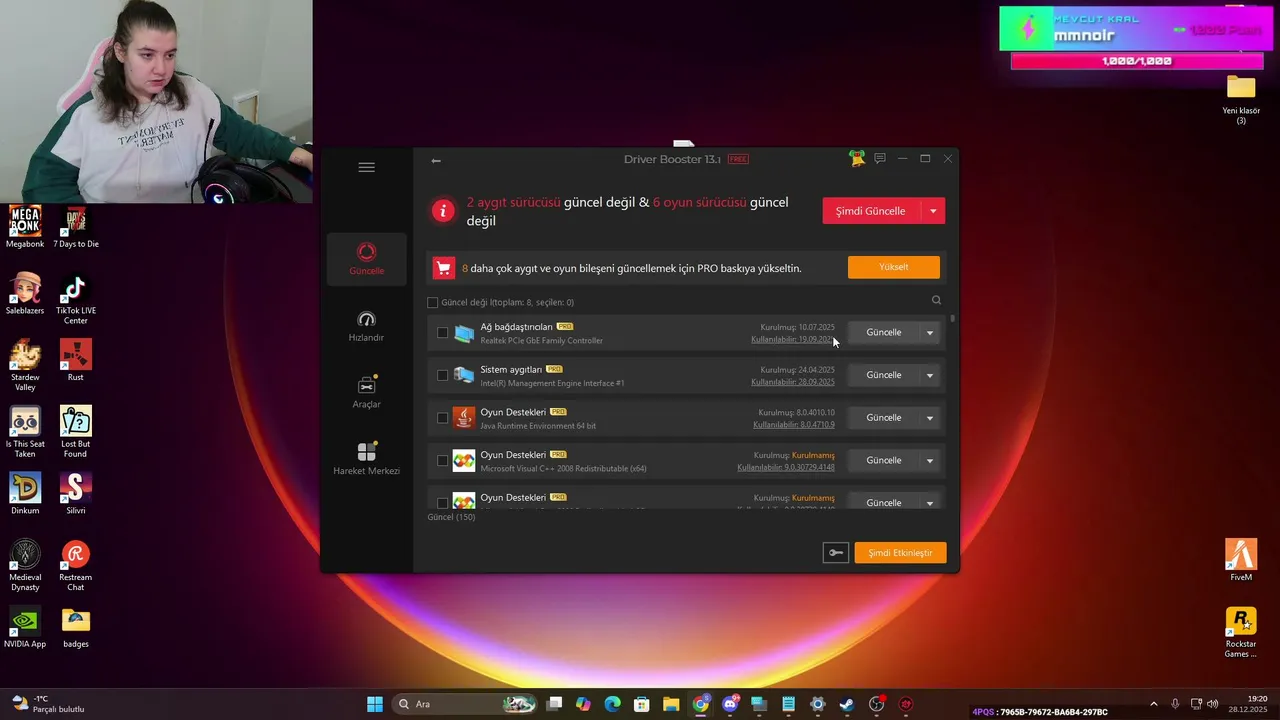The width and height of the screenshot is (1280, 720).
Task: Click Güncelle for Intel Management Engine Interface
Action: 883,376
